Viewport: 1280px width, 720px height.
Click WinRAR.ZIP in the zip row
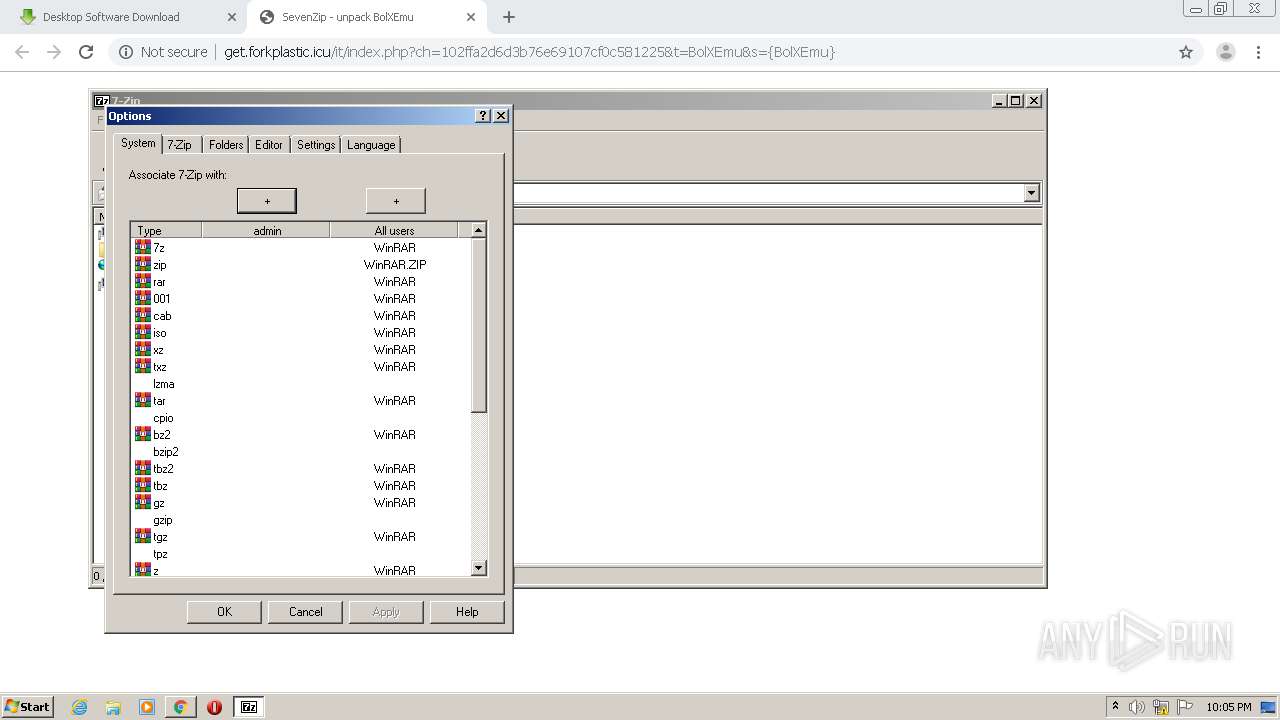pos(395,265)
